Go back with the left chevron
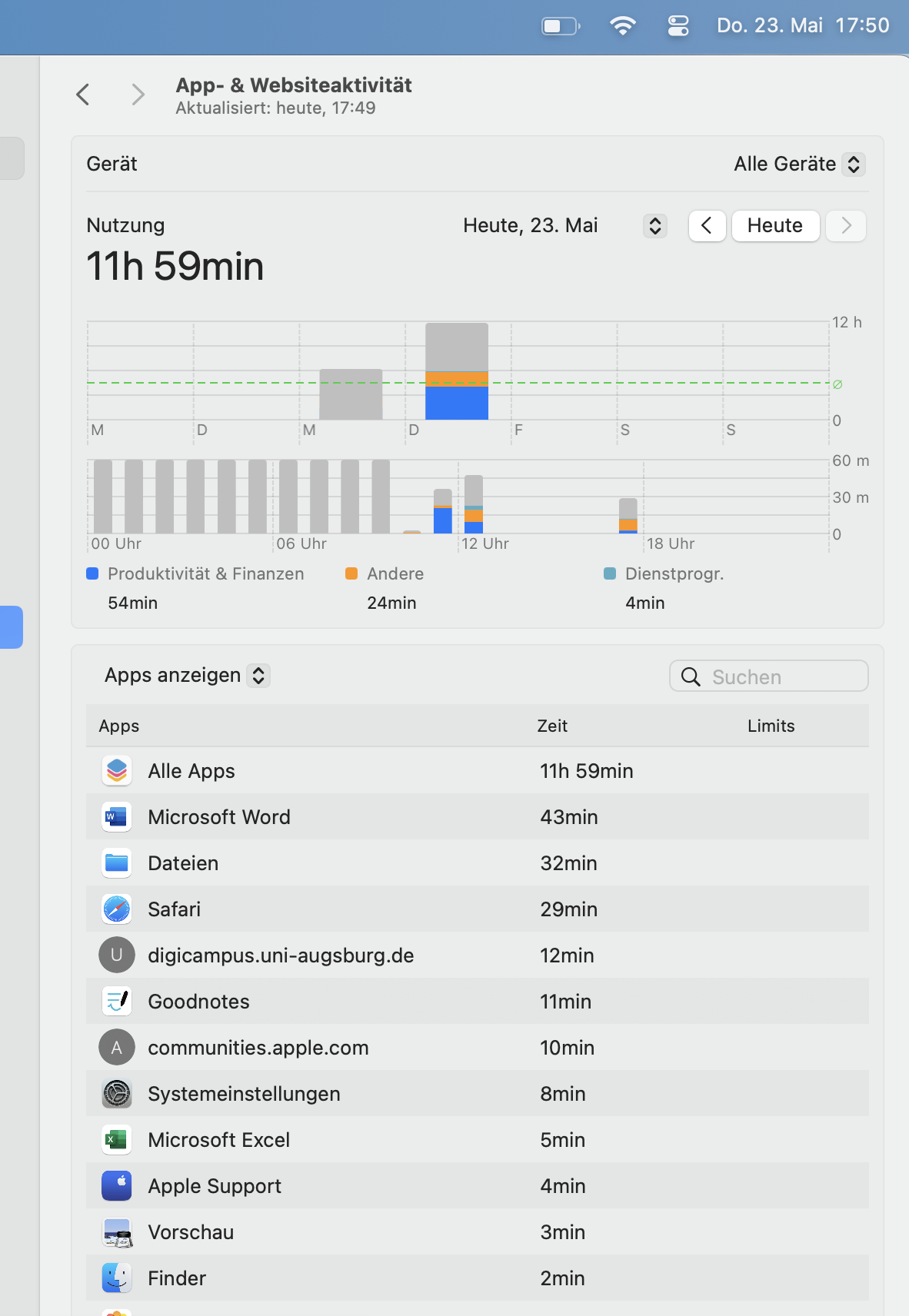 [83, 95]
